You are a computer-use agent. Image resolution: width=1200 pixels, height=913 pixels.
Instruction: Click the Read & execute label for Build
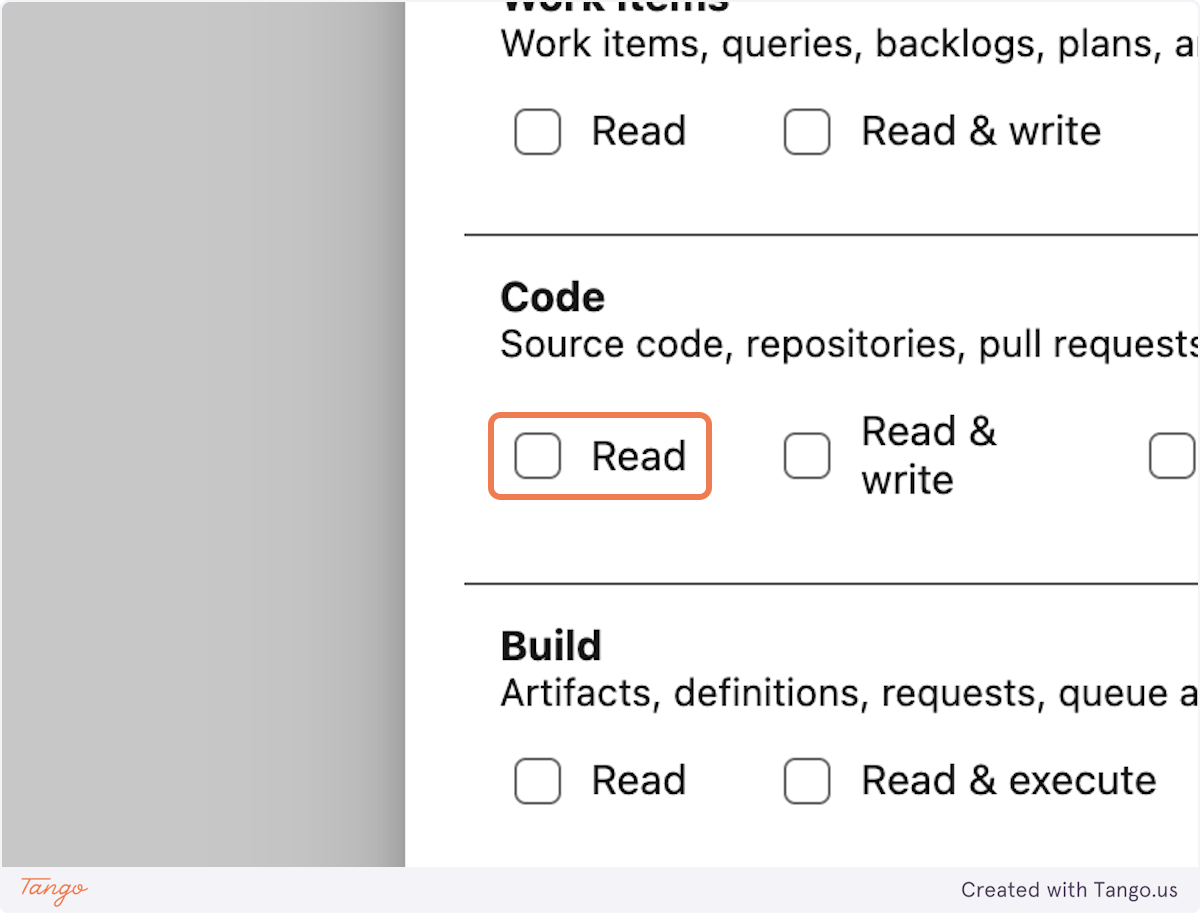[x=1005, y=781]
